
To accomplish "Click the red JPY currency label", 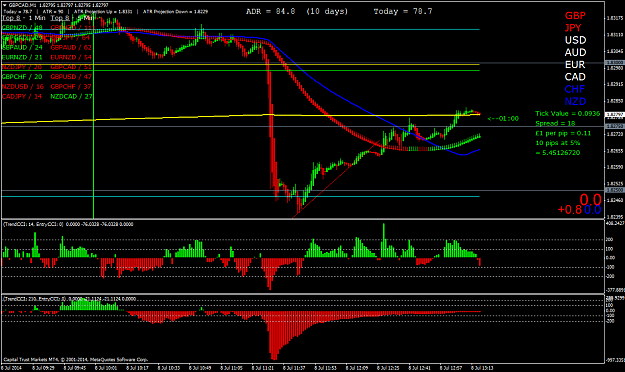I will (573, 28).
